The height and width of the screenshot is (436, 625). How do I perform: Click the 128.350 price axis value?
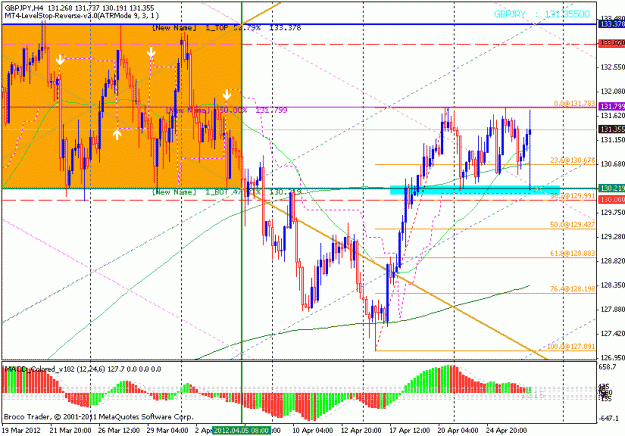pos(612,285)
